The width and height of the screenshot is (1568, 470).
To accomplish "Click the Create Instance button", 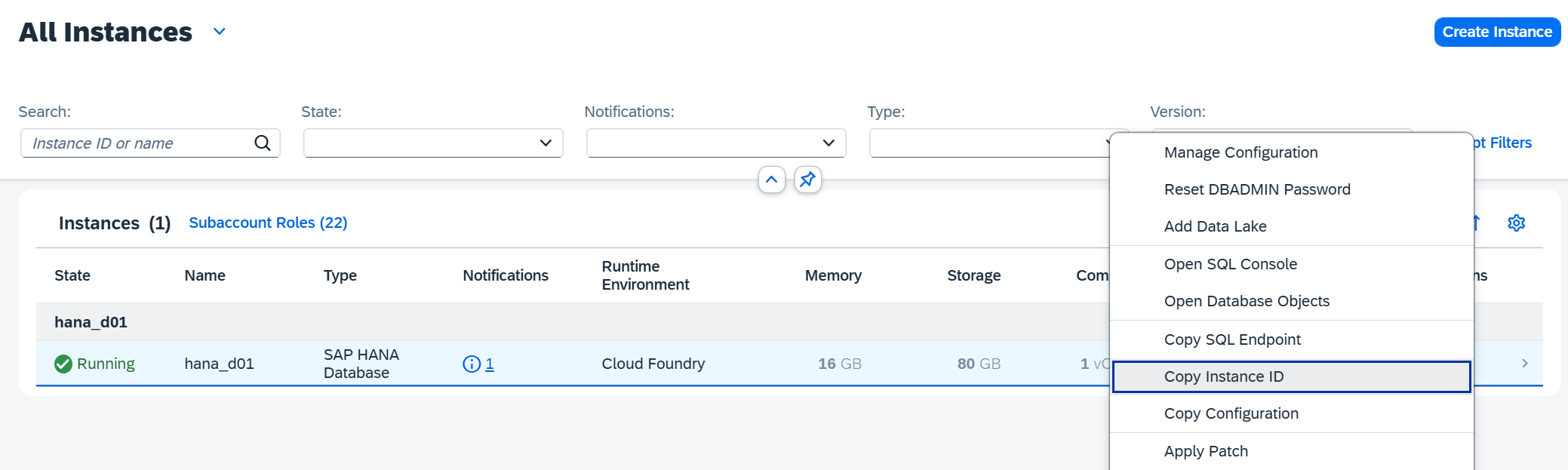I will tap(1497, 32).
